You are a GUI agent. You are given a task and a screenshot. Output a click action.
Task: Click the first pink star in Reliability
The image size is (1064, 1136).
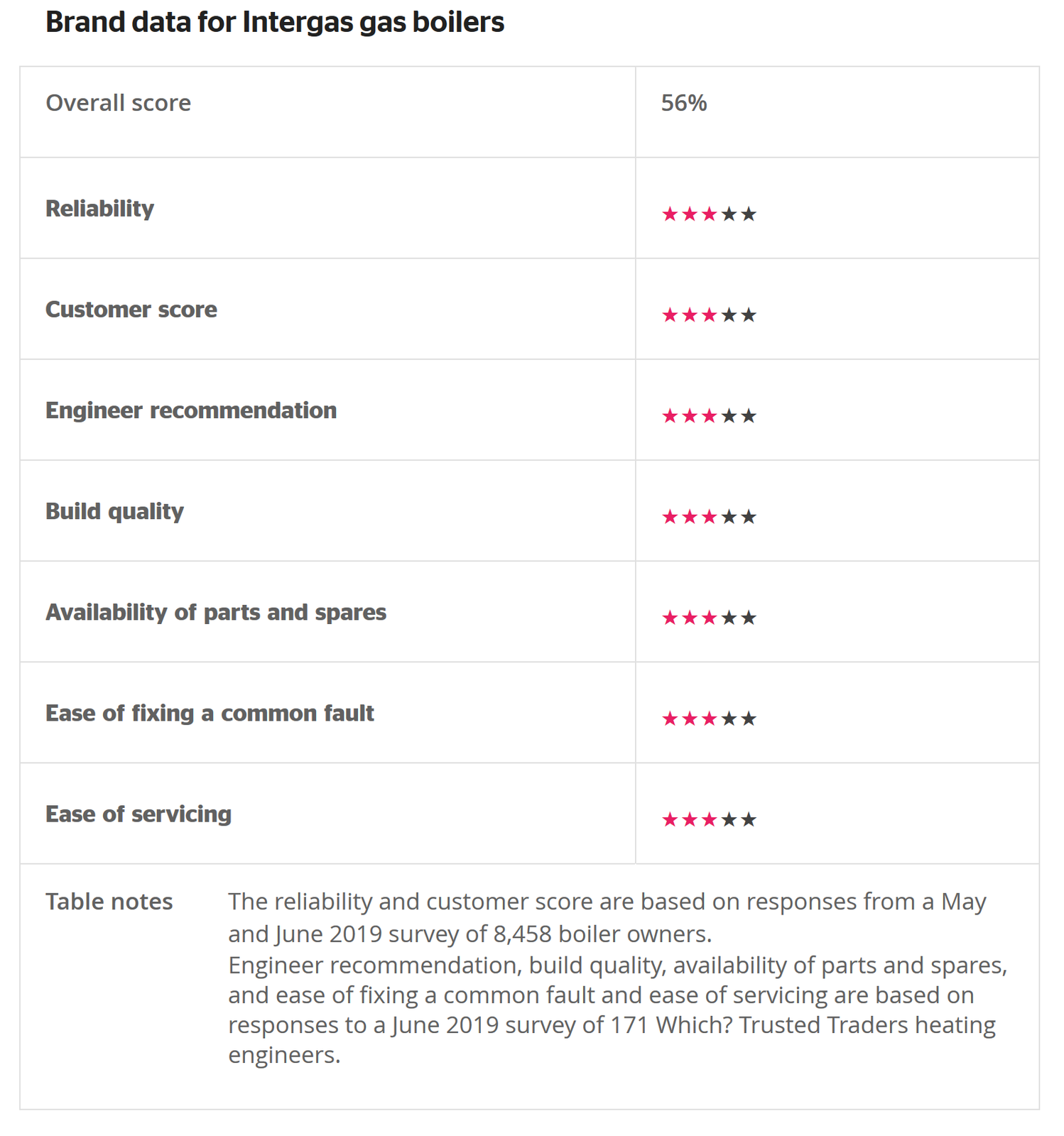[x=669, y=214]
